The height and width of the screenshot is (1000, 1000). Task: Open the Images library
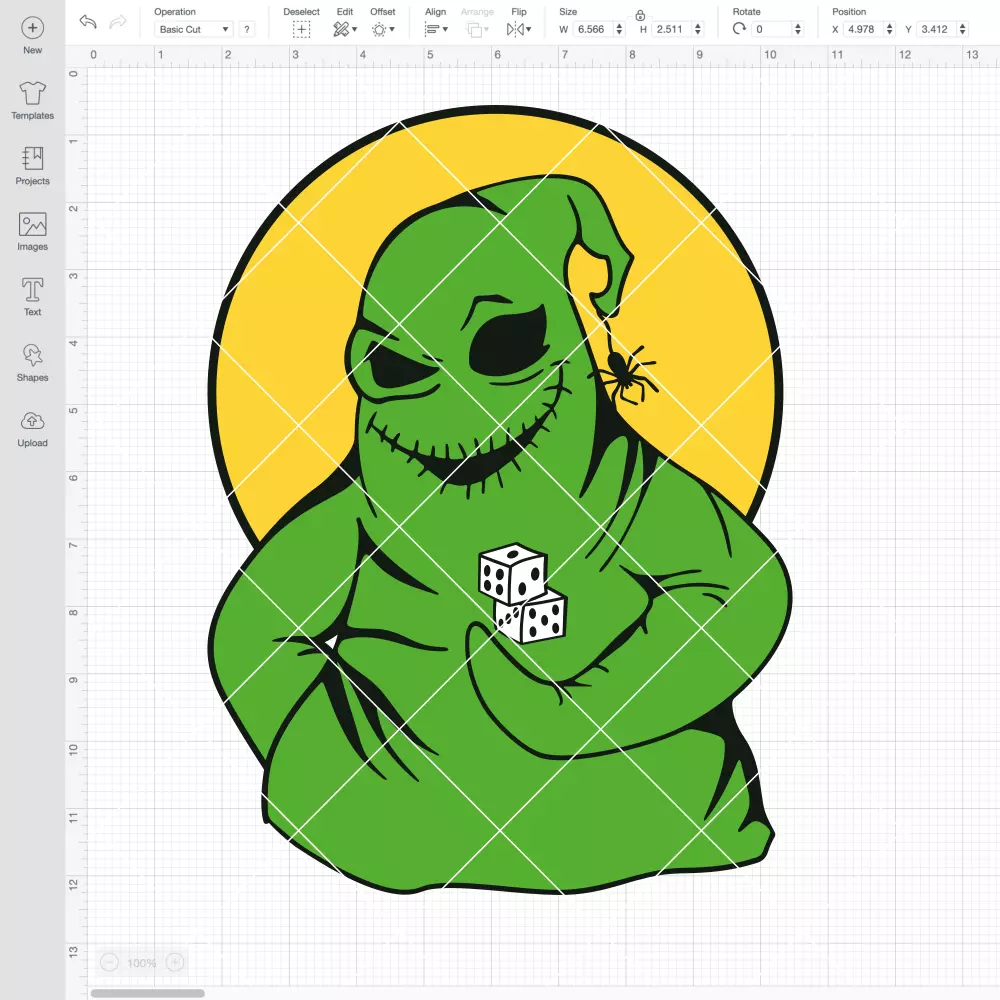pos(33,232)
